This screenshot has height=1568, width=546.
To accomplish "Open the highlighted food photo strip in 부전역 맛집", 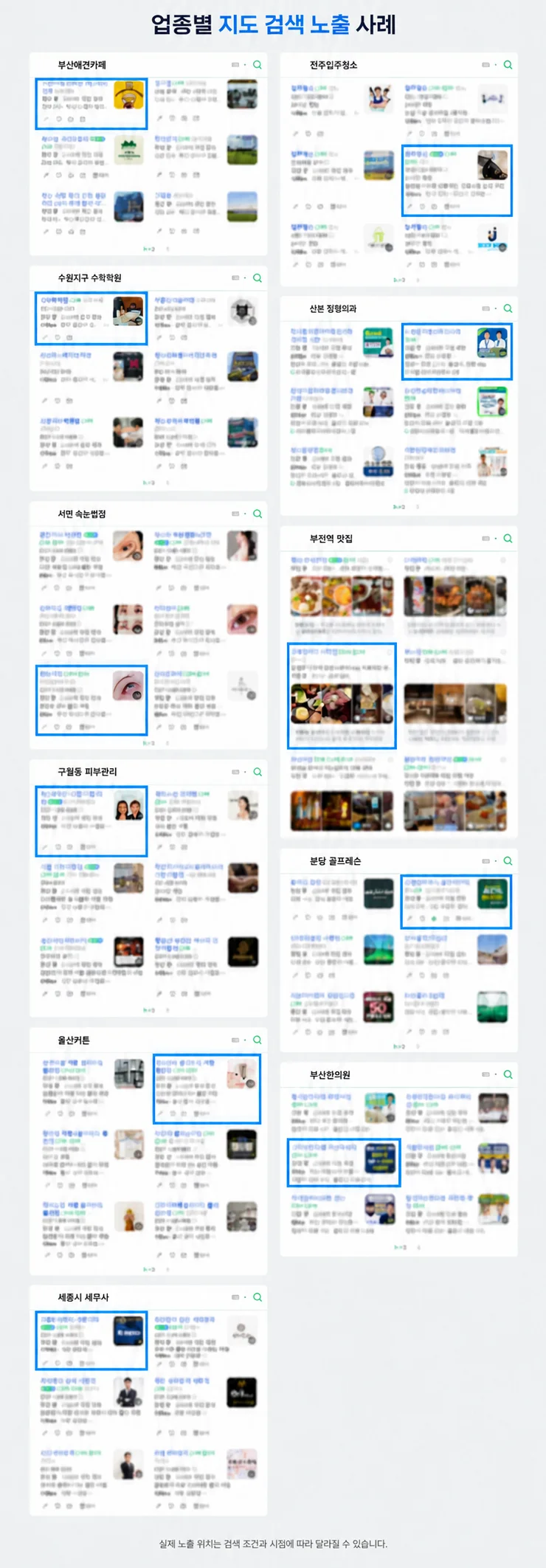I will (342, 704).
